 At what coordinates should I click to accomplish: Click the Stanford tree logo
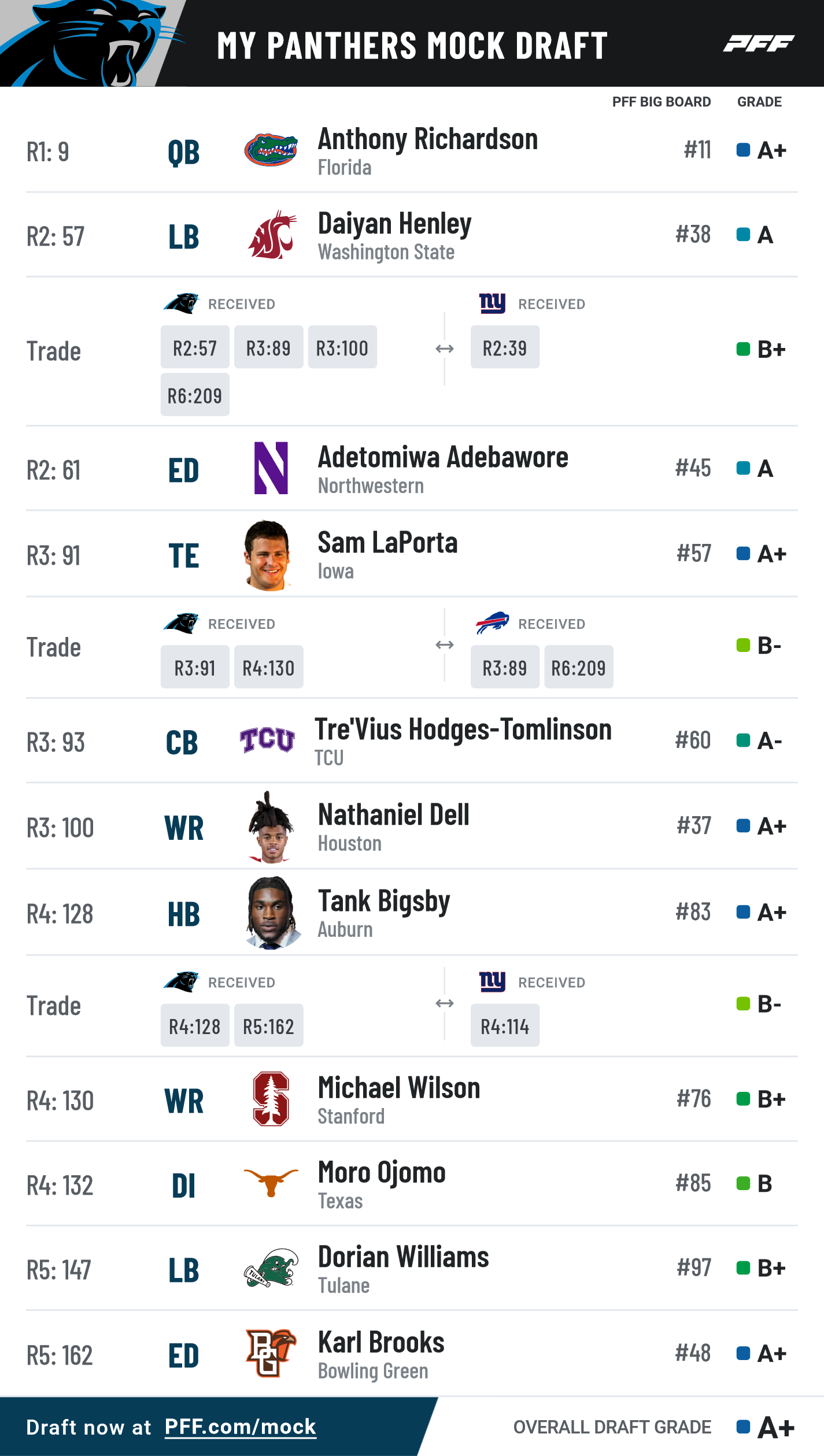(271, 1099)
